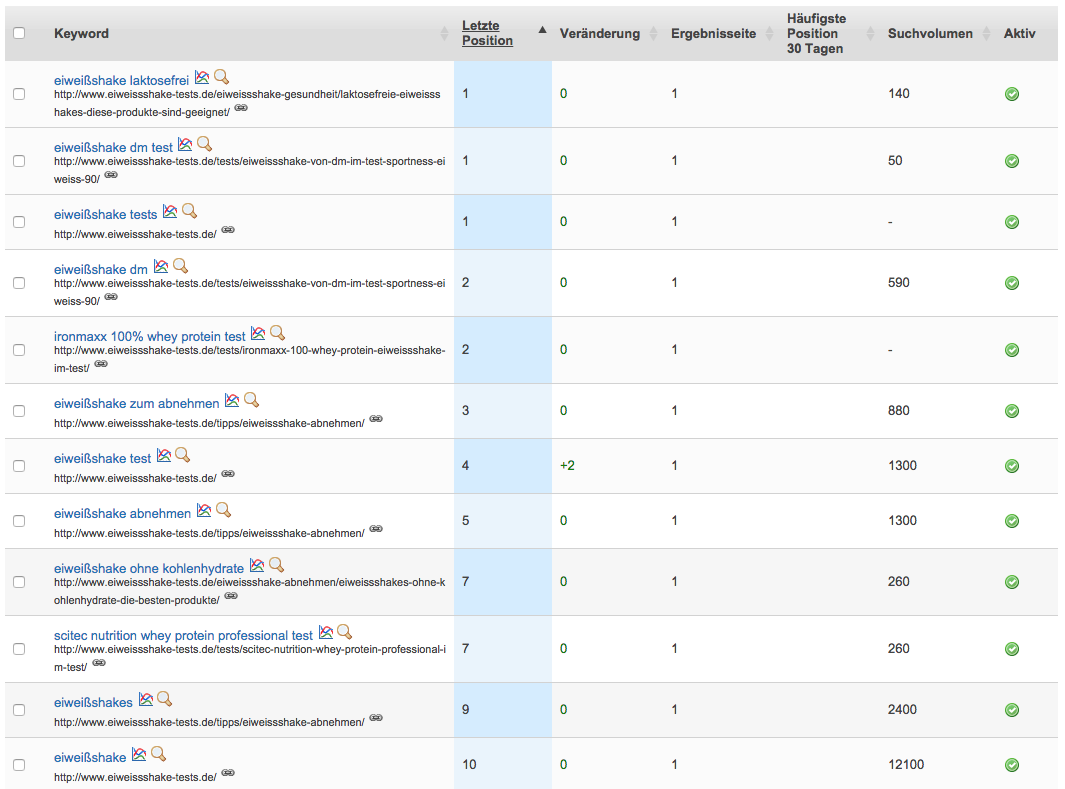
Task: Check the box for eiweißshake laktosefrei row
Action: click(19, 94)
